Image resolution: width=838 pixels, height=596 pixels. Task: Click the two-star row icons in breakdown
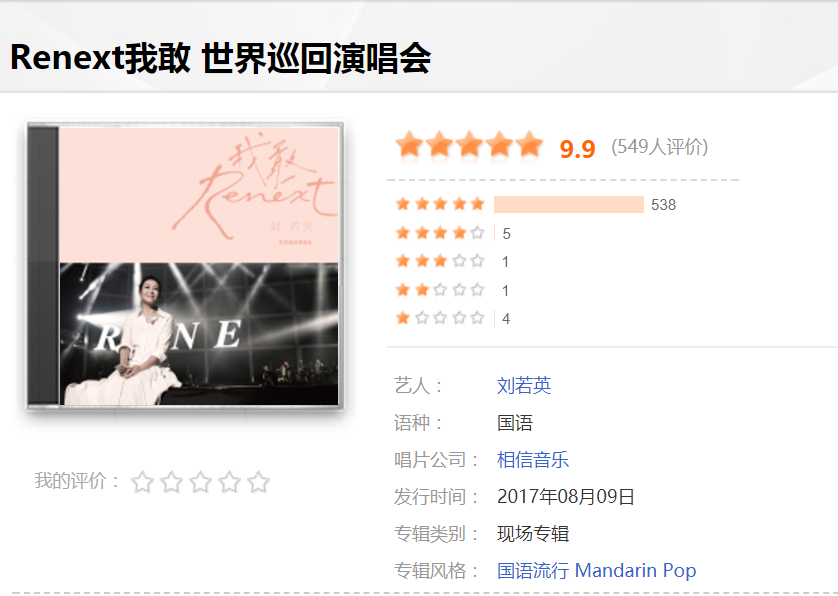pyautogui.click(x=440, y=290)
